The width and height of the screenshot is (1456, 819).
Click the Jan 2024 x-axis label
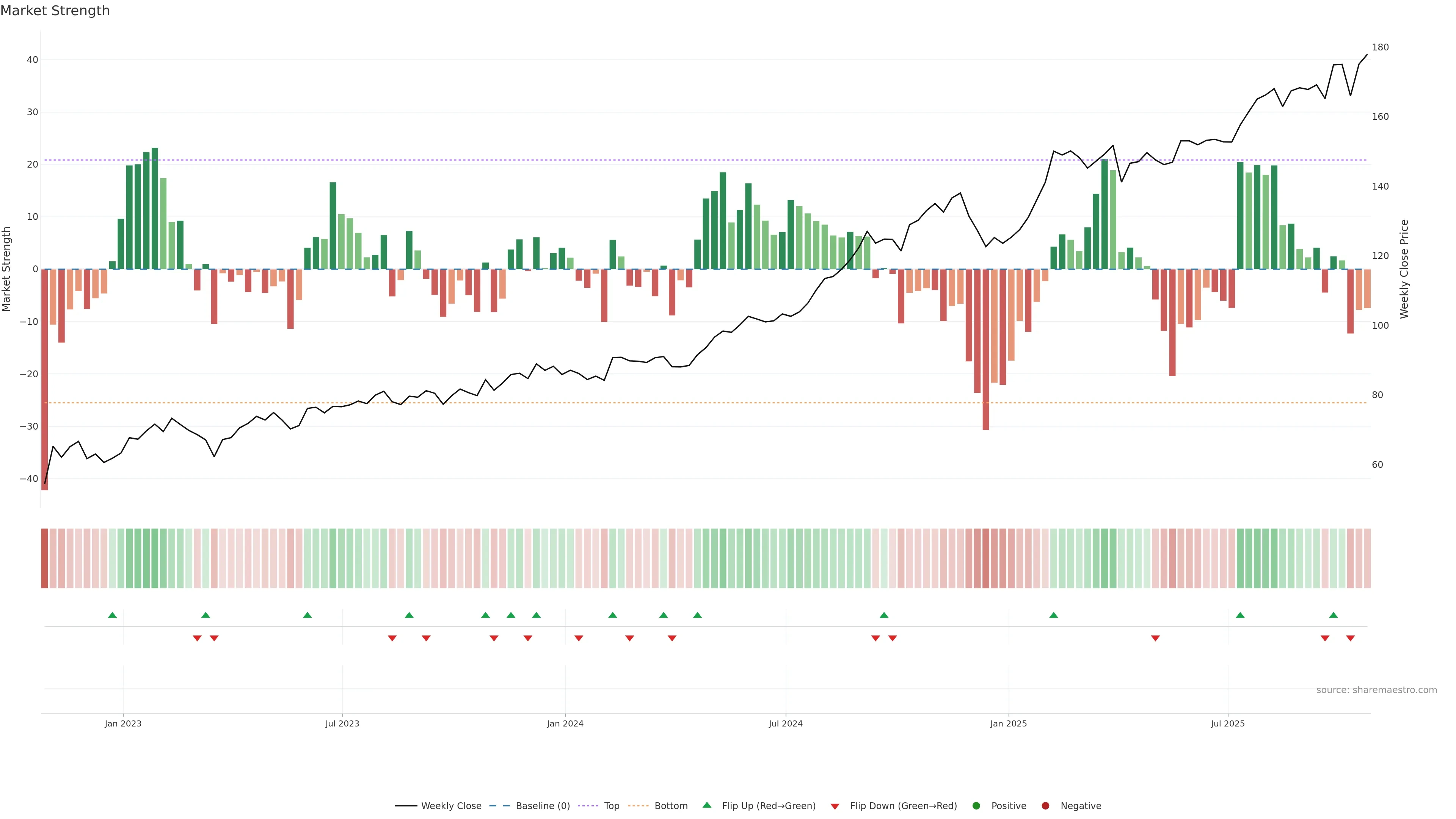coord(565,723)
